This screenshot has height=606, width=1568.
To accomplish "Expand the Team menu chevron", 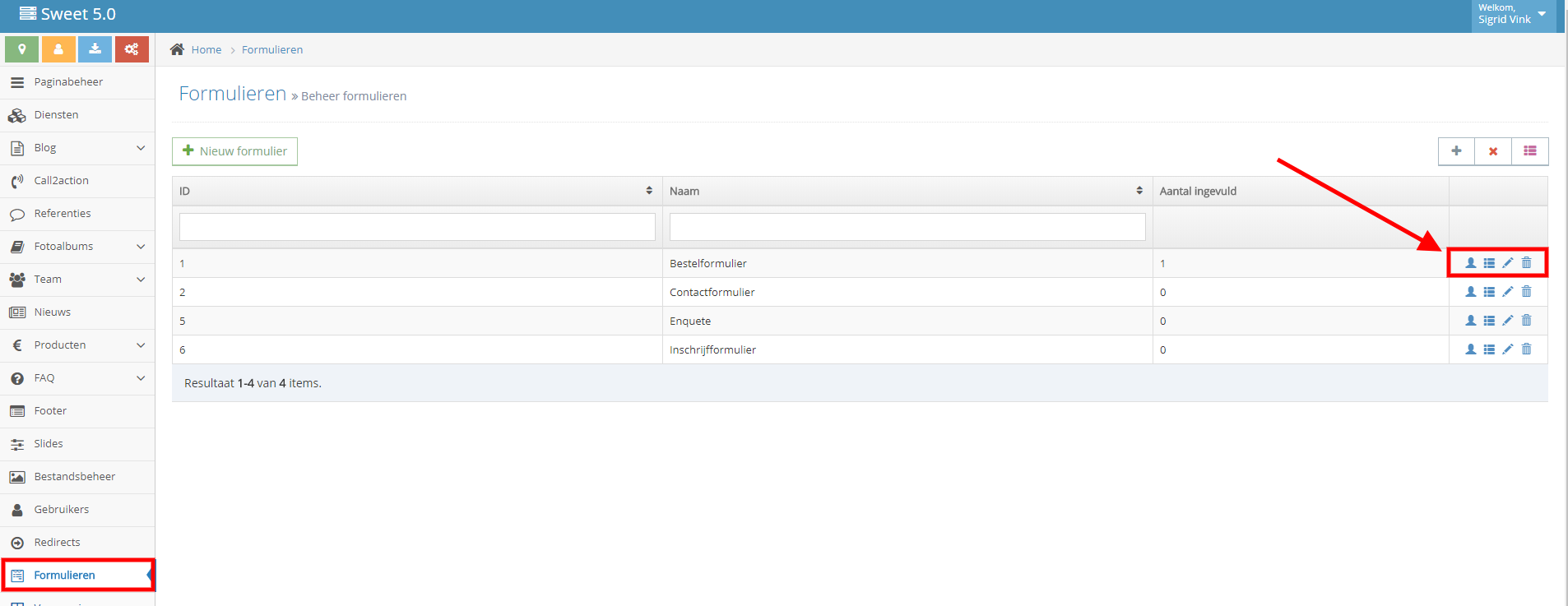I will tap(141, 280).
